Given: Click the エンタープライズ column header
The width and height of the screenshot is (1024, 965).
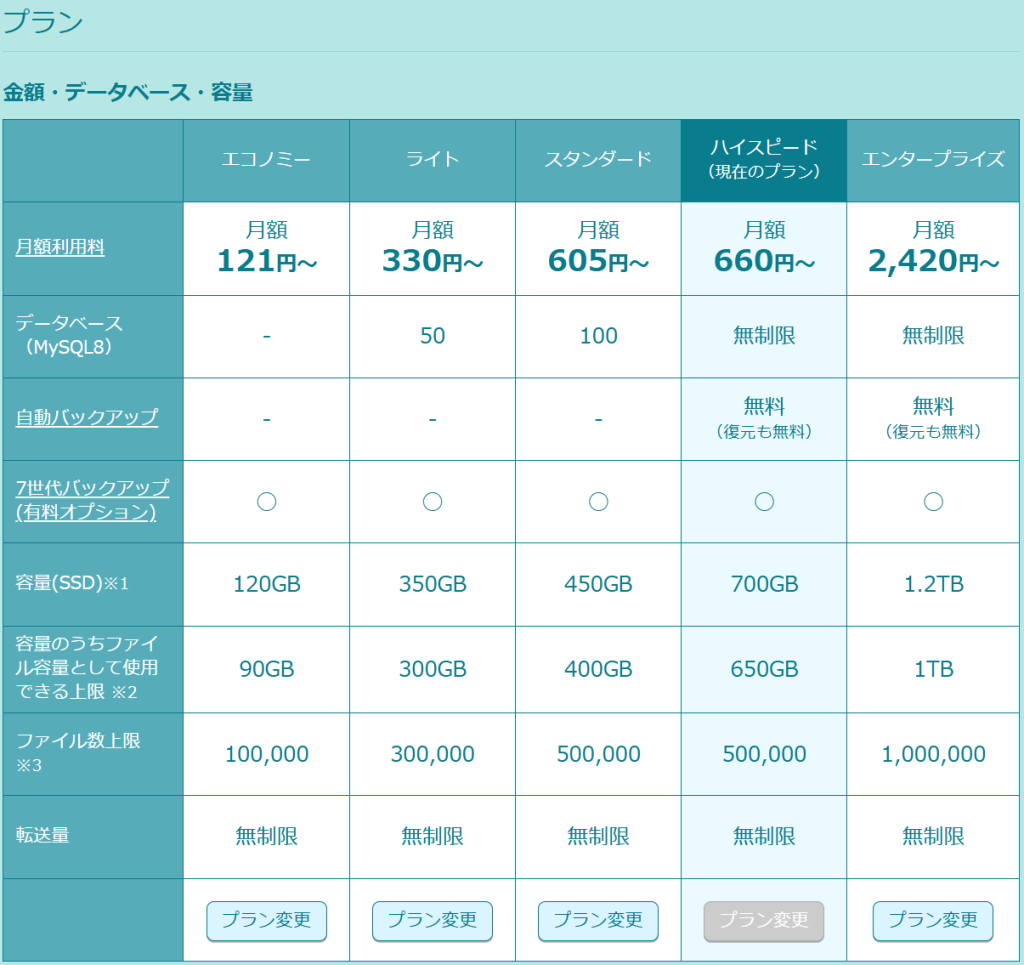Looking at the screenshot, I should point(933,160).
